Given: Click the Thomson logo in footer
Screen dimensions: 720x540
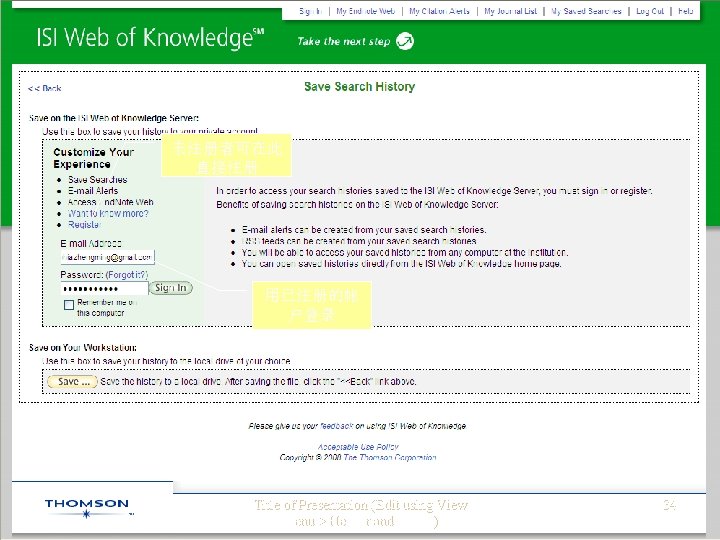Looking at the screenshot, I should pos(87,508).
